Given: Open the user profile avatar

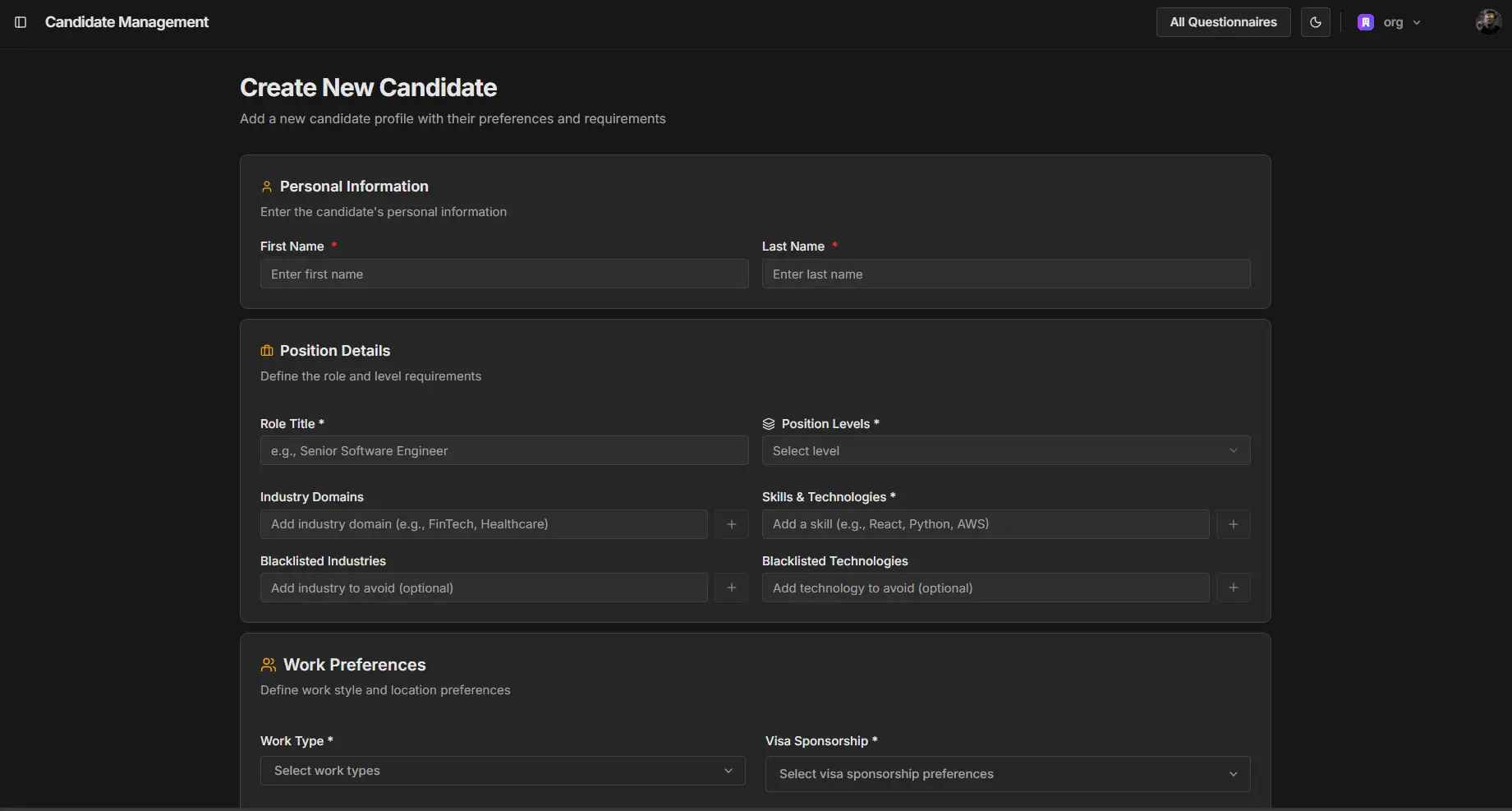Looking at the screenshot, I should pyautogui.click(x=1487, y=22).
